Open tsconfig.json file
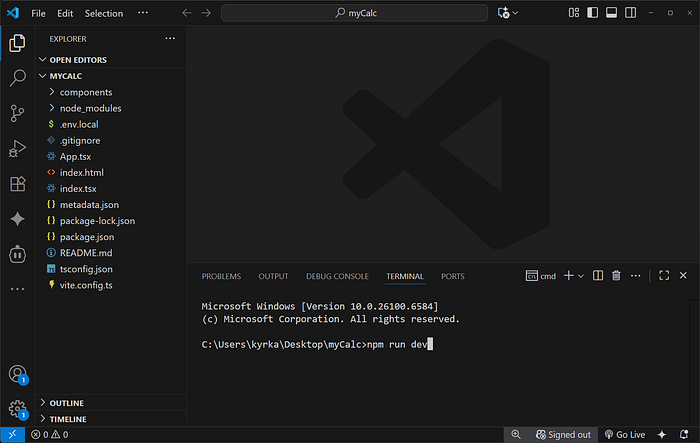The height and width of the screenshot is (443, 700). click(x=111, y=269)
